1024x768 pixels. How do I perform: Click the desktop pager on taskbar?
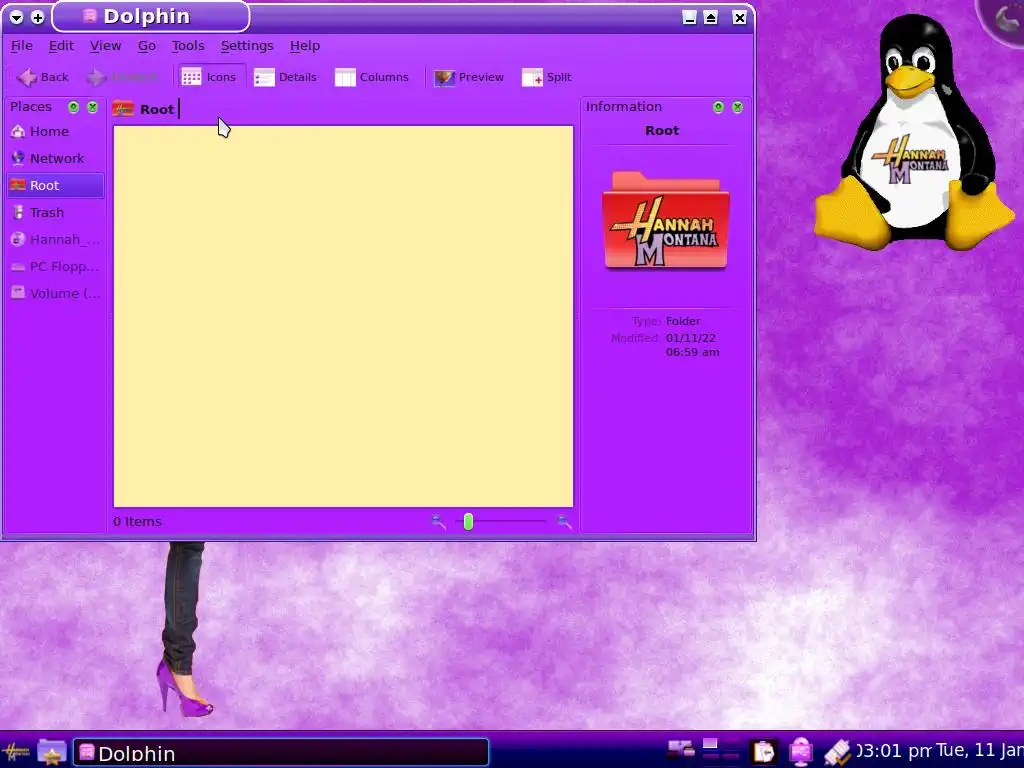click(721, 751)
